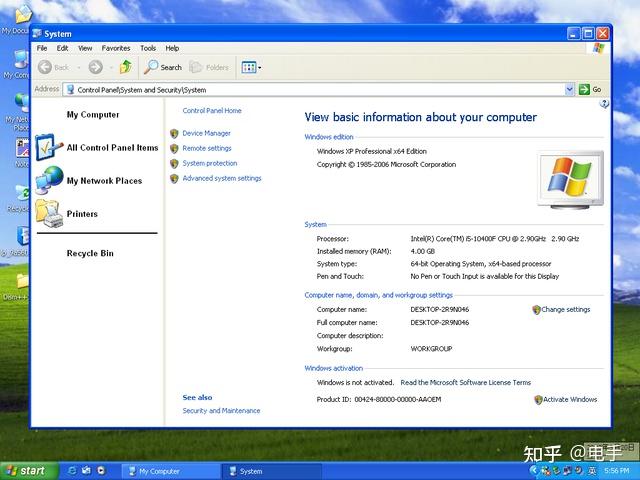Click the System window title bar icon
Screen dimensions: 640x480
pos(37,33)
